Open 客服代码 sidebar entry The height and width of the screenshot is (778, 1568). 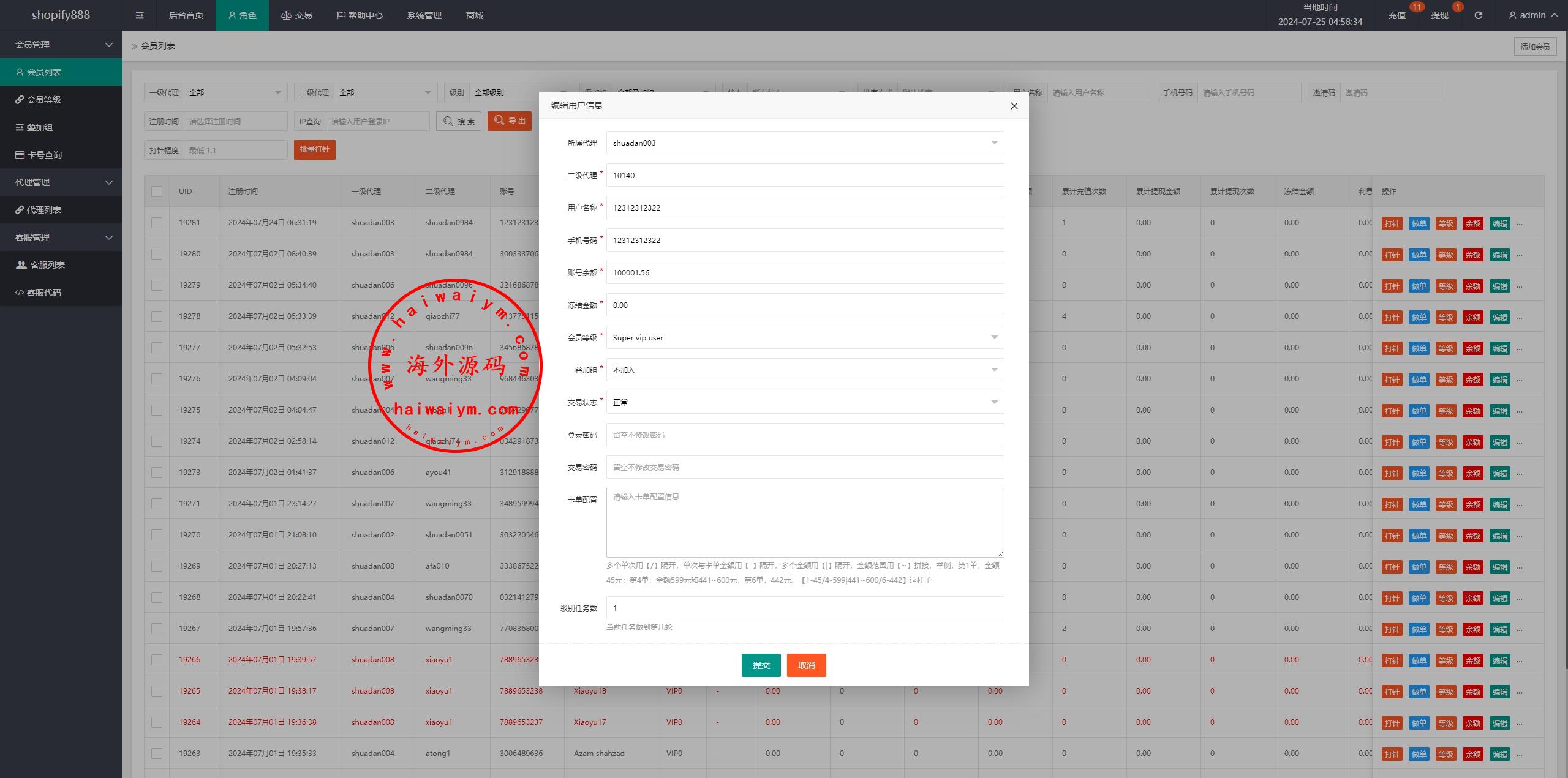(x=43, y=293)
